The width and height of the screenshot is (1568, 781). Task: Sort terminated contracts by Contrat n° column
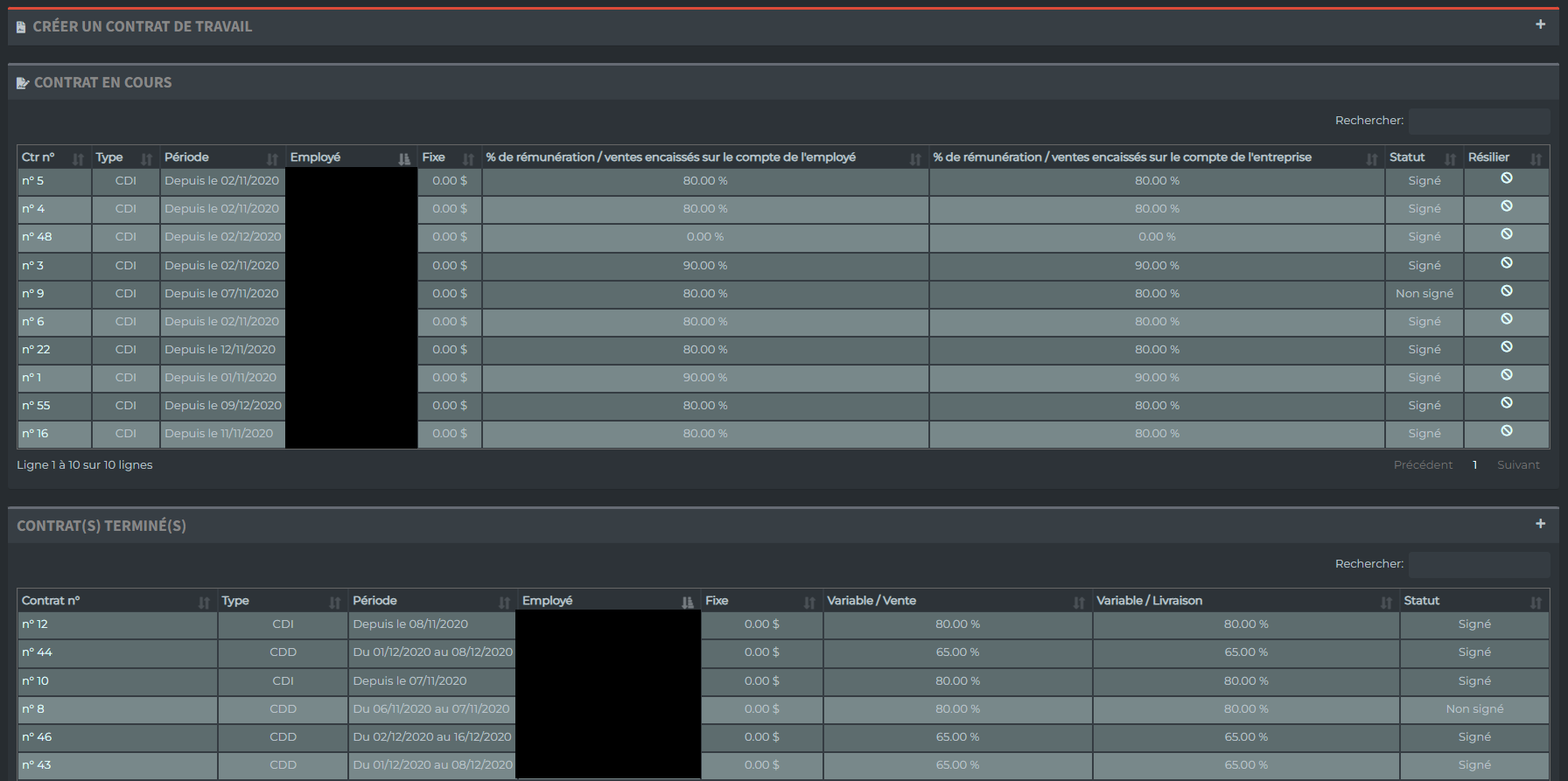(117, 600)
